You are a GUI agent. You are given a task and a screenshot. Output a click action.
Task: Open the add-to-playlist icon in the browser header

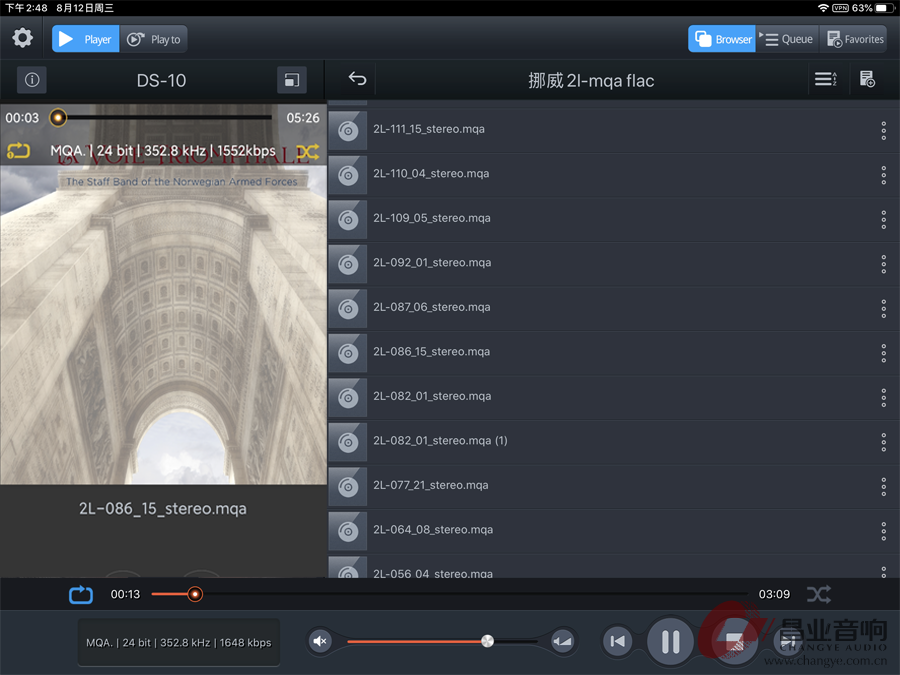(867, 79)
